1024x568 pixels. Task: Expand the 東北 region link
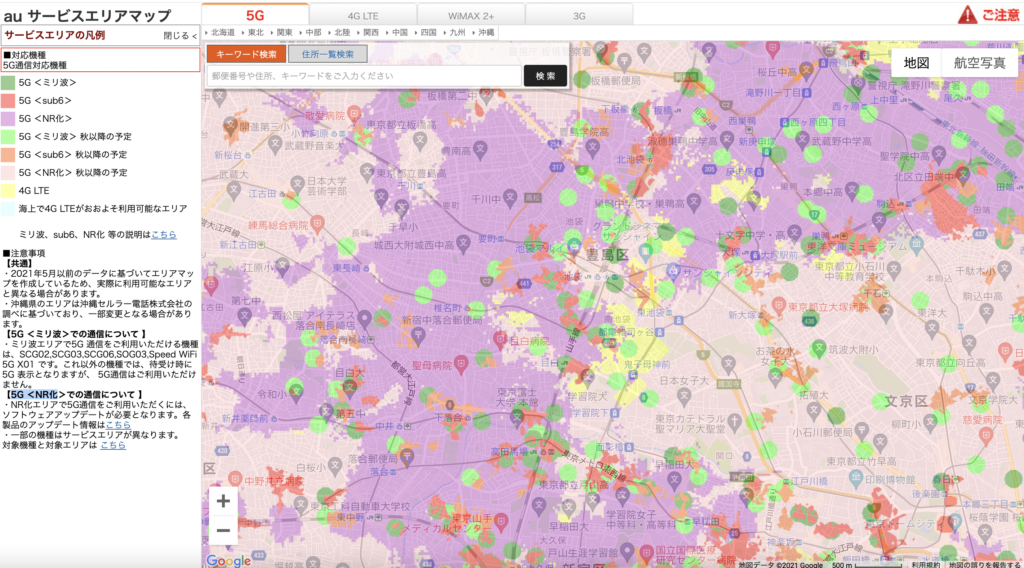point(253,32)
